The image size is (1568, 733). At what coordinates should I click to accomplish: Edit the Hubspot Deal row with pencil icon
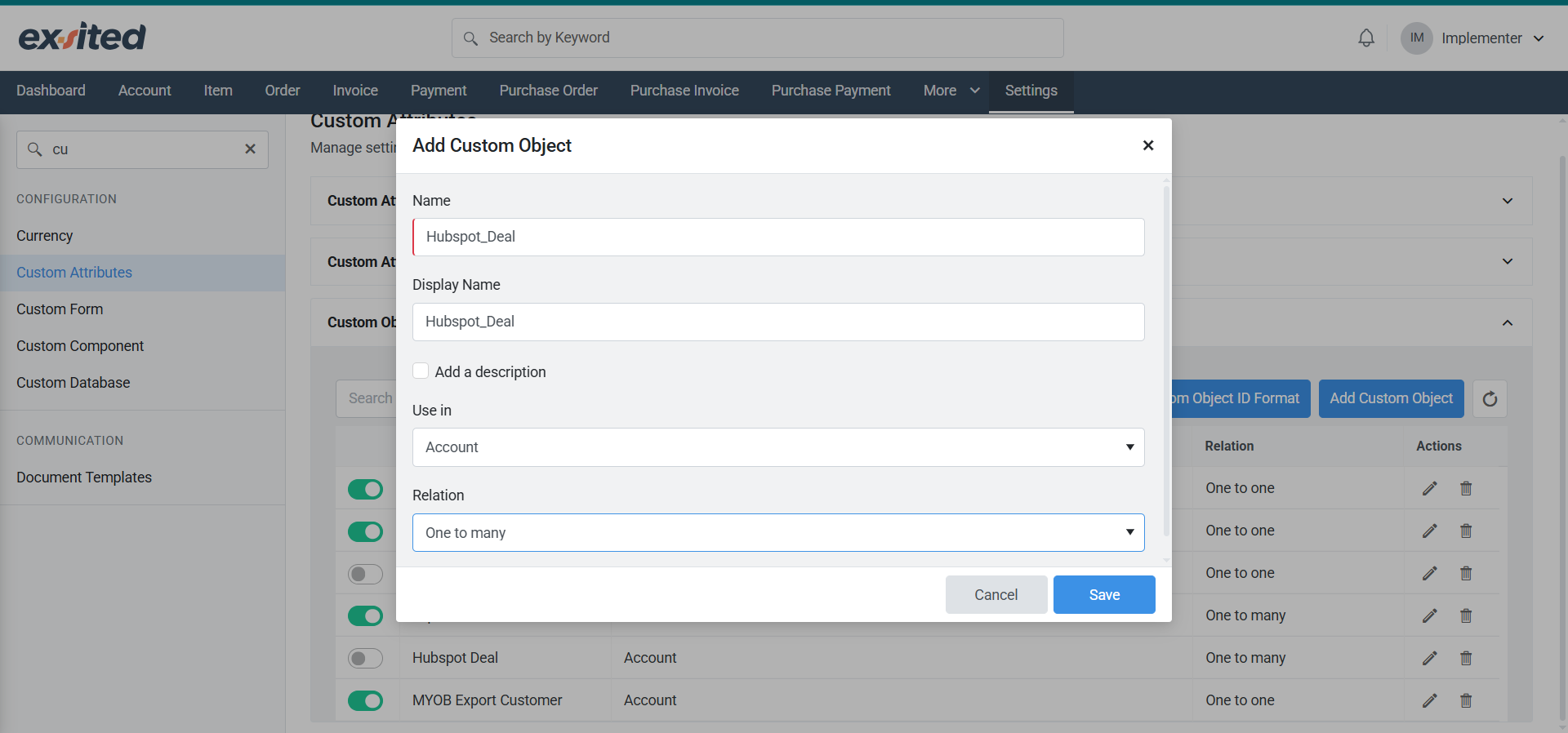click(x=1429, y=658)
